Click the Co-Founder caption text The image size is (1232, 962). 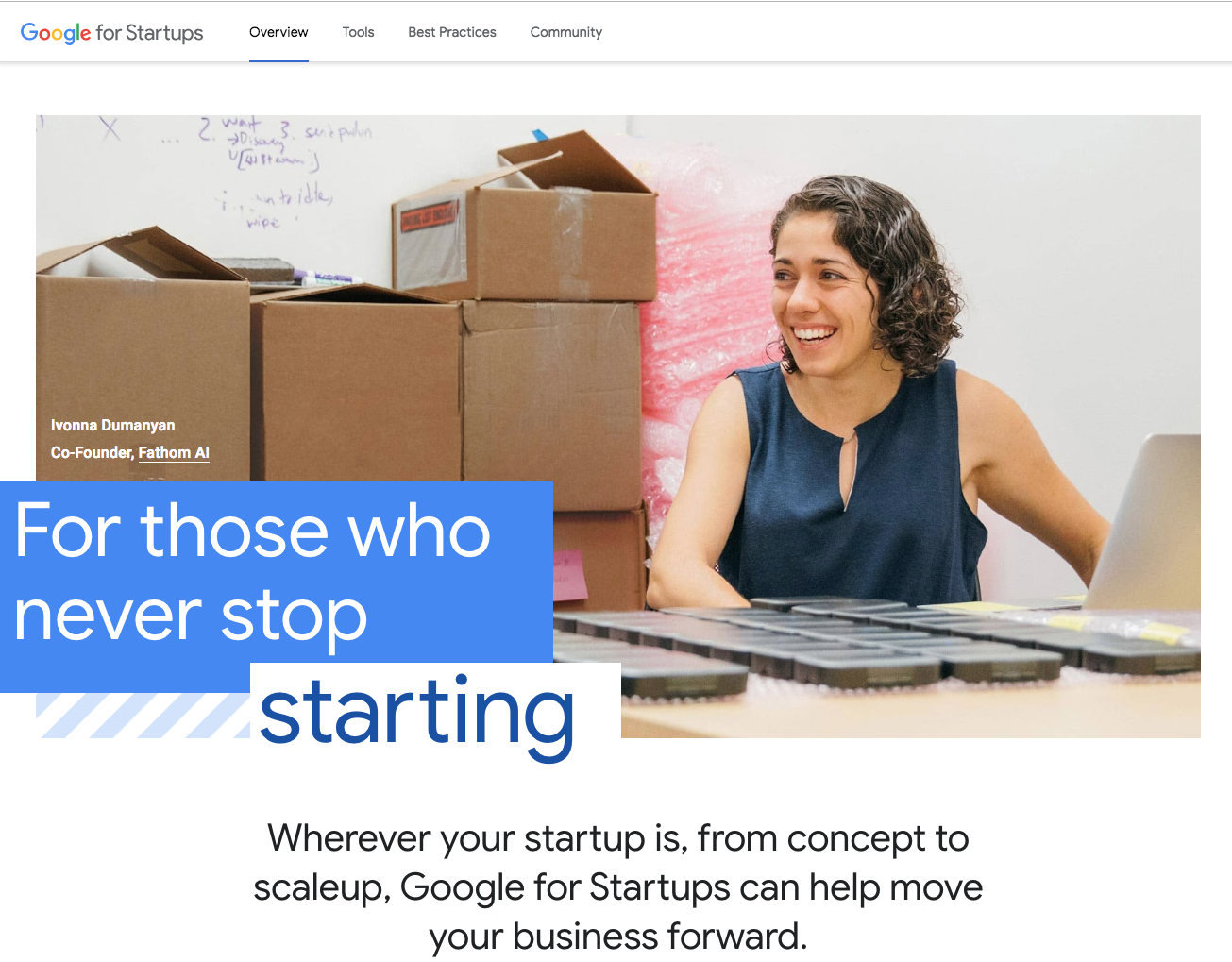[x=92, y=453]
